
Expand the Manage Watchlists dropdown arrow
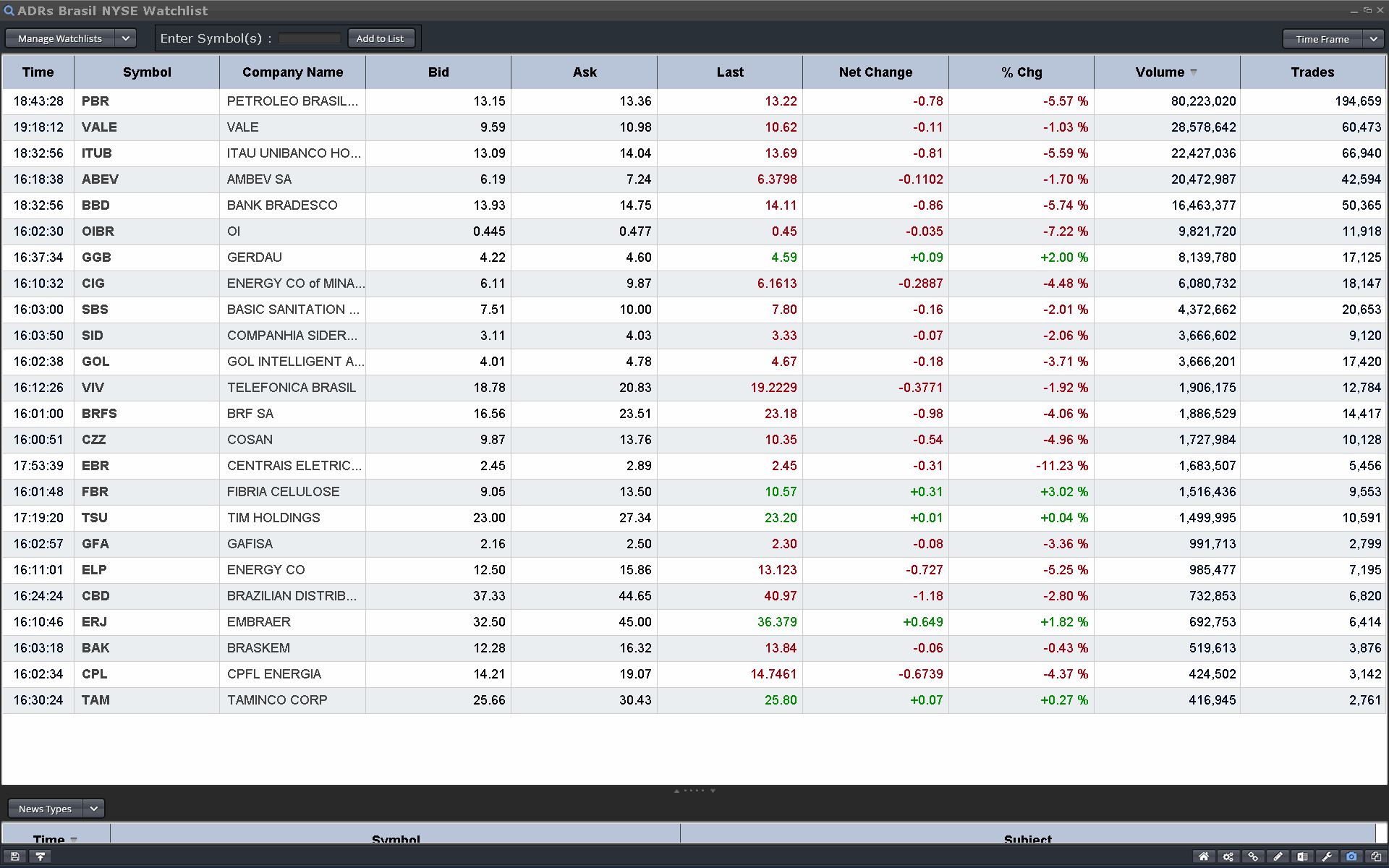point(125,38)
